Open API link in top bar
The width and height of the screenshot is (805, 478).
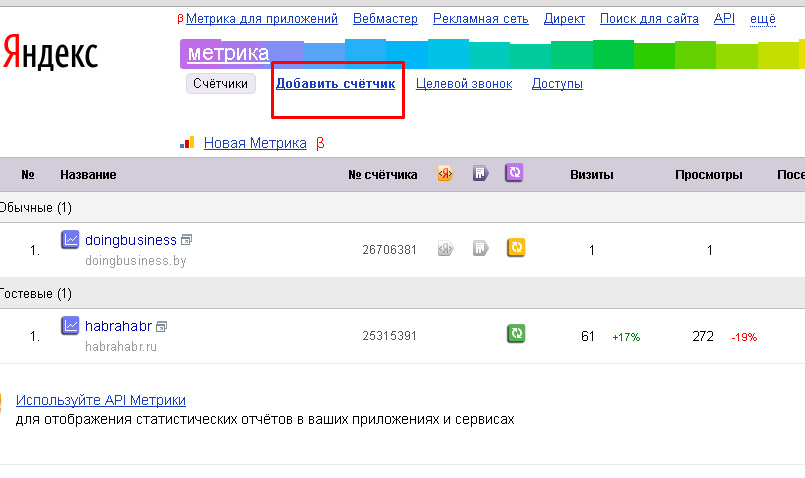[x=724, y=18]
